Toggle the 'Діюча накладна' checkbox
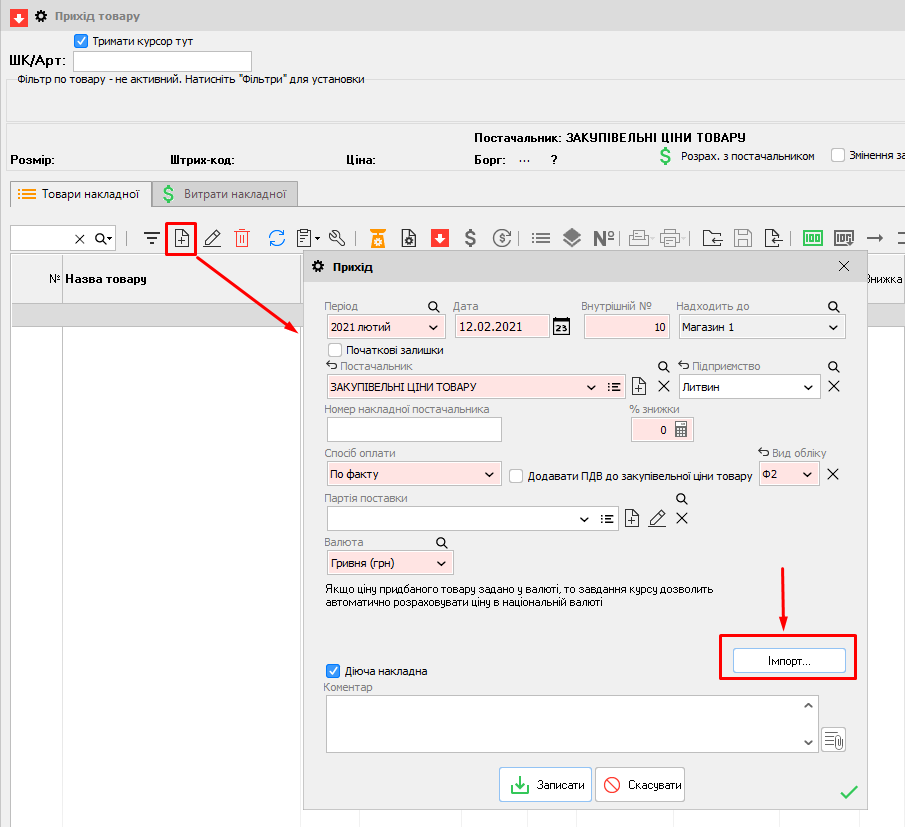This screenshot has width=905, height=827. pos(334,671)
